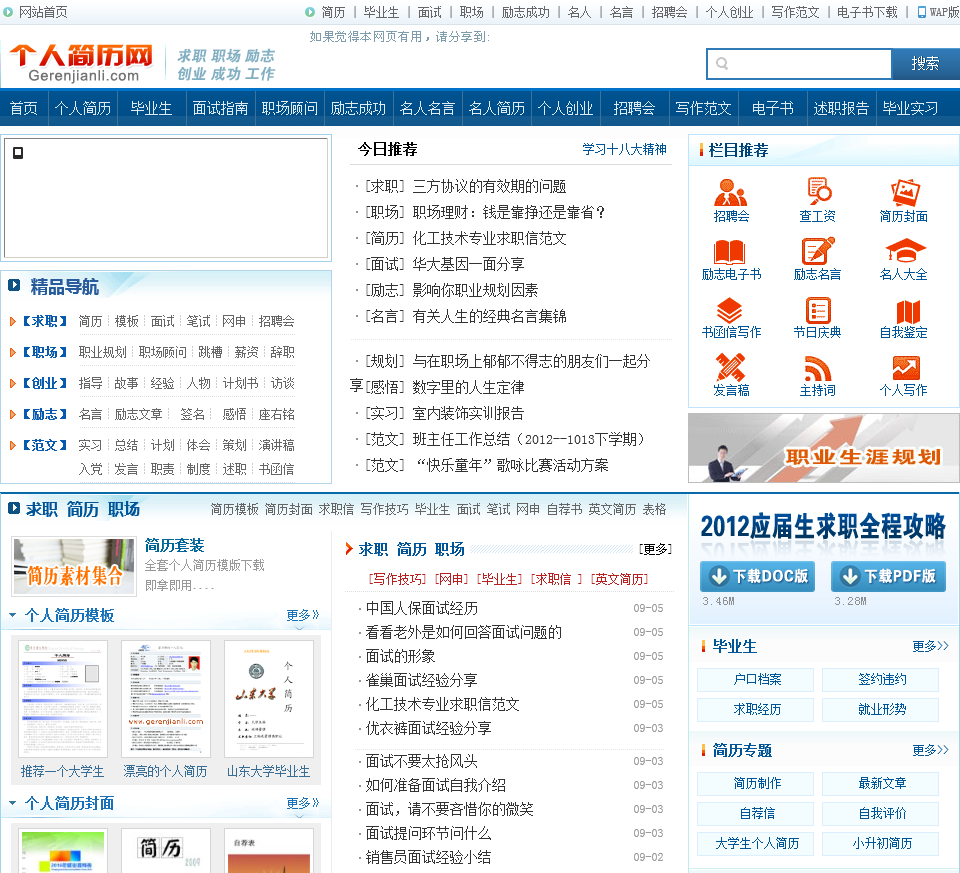960x873 pixels.
Task: Click 更多 beside 毕业生 heading
Action: click(929, 646)
